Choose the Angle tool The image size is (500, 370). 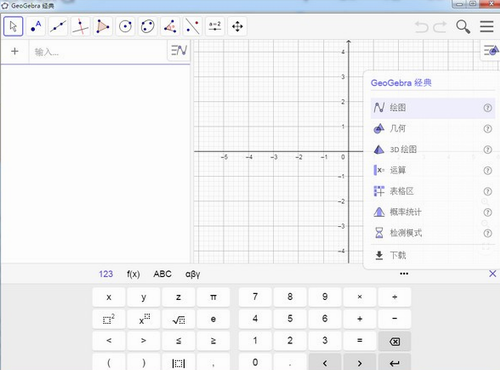click(x=170, y=26)
